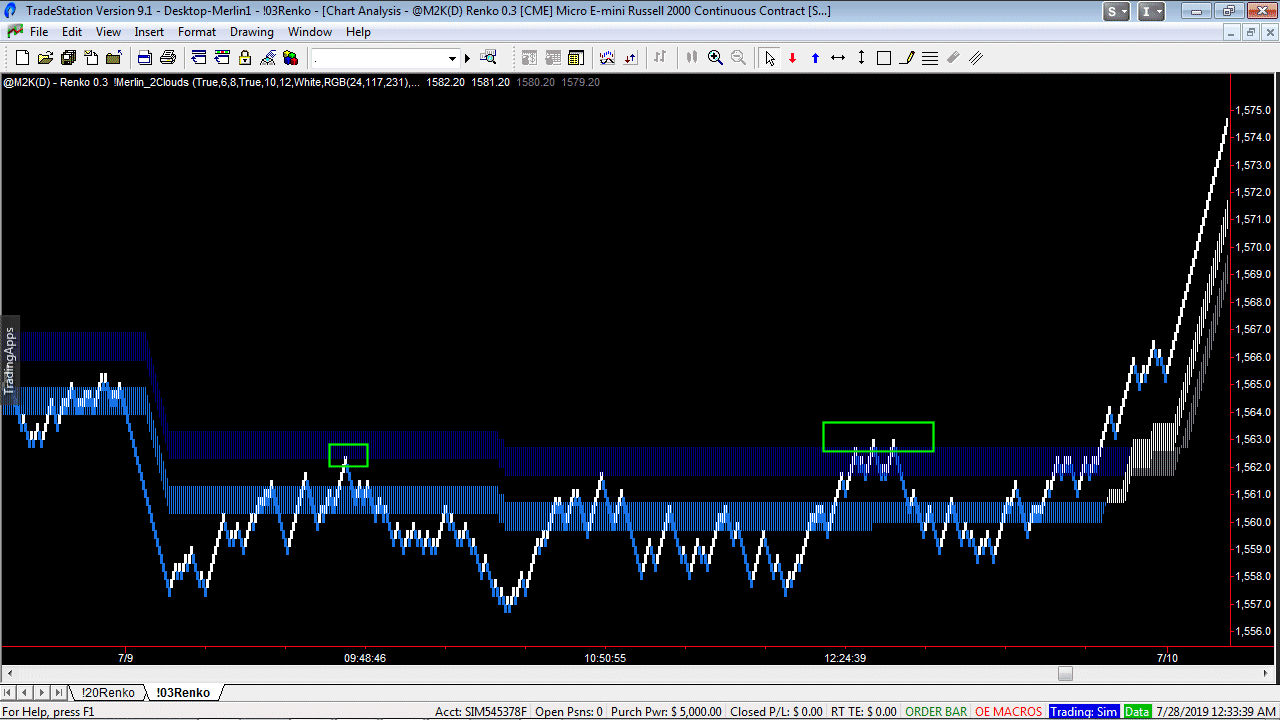Screen dimensions: 1280x720
Task: Click the green Data status indicator
Action: coord(1137,712)
